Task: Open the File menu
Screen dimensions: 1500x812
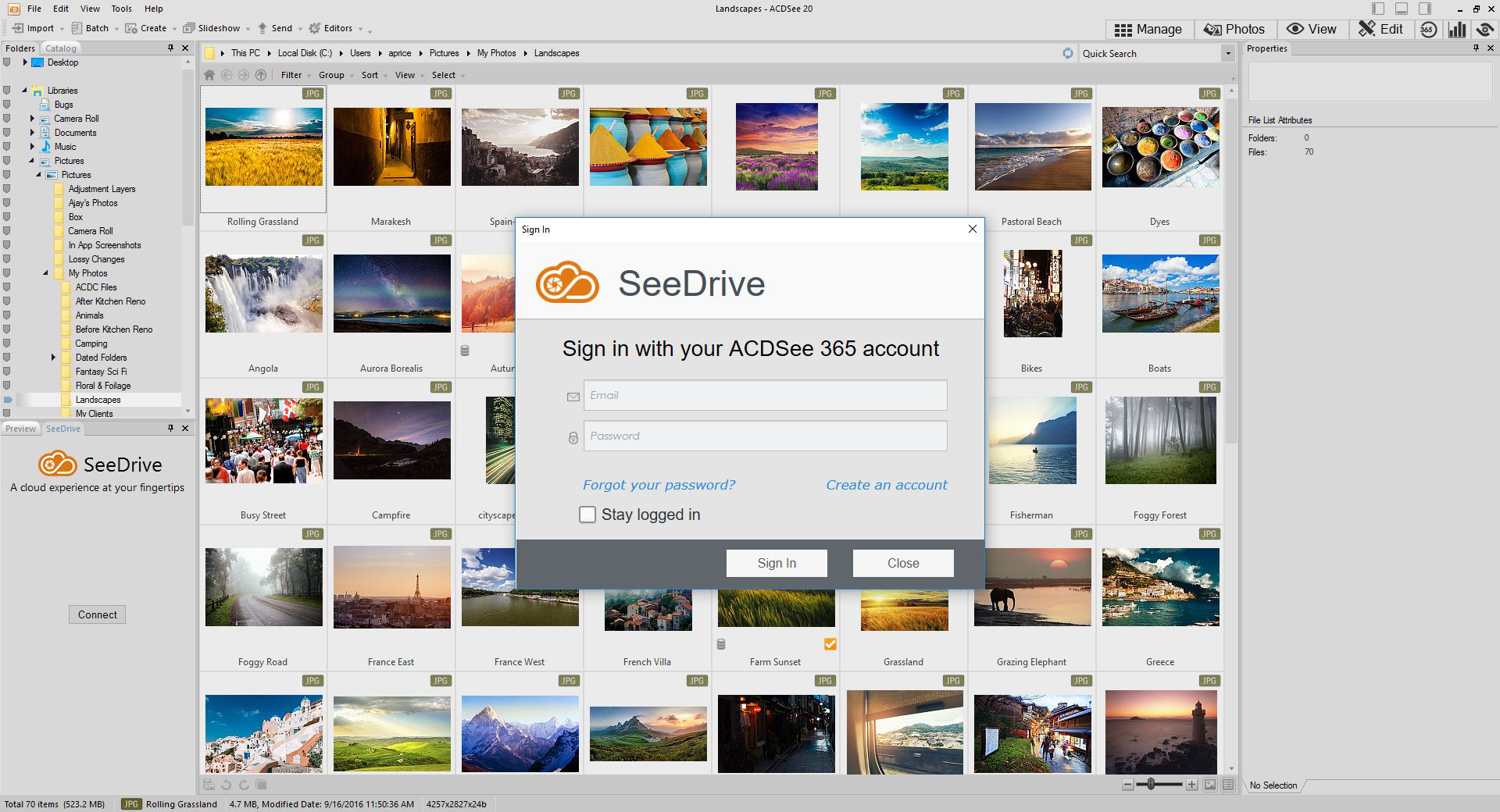Action: tap(34, 9)
